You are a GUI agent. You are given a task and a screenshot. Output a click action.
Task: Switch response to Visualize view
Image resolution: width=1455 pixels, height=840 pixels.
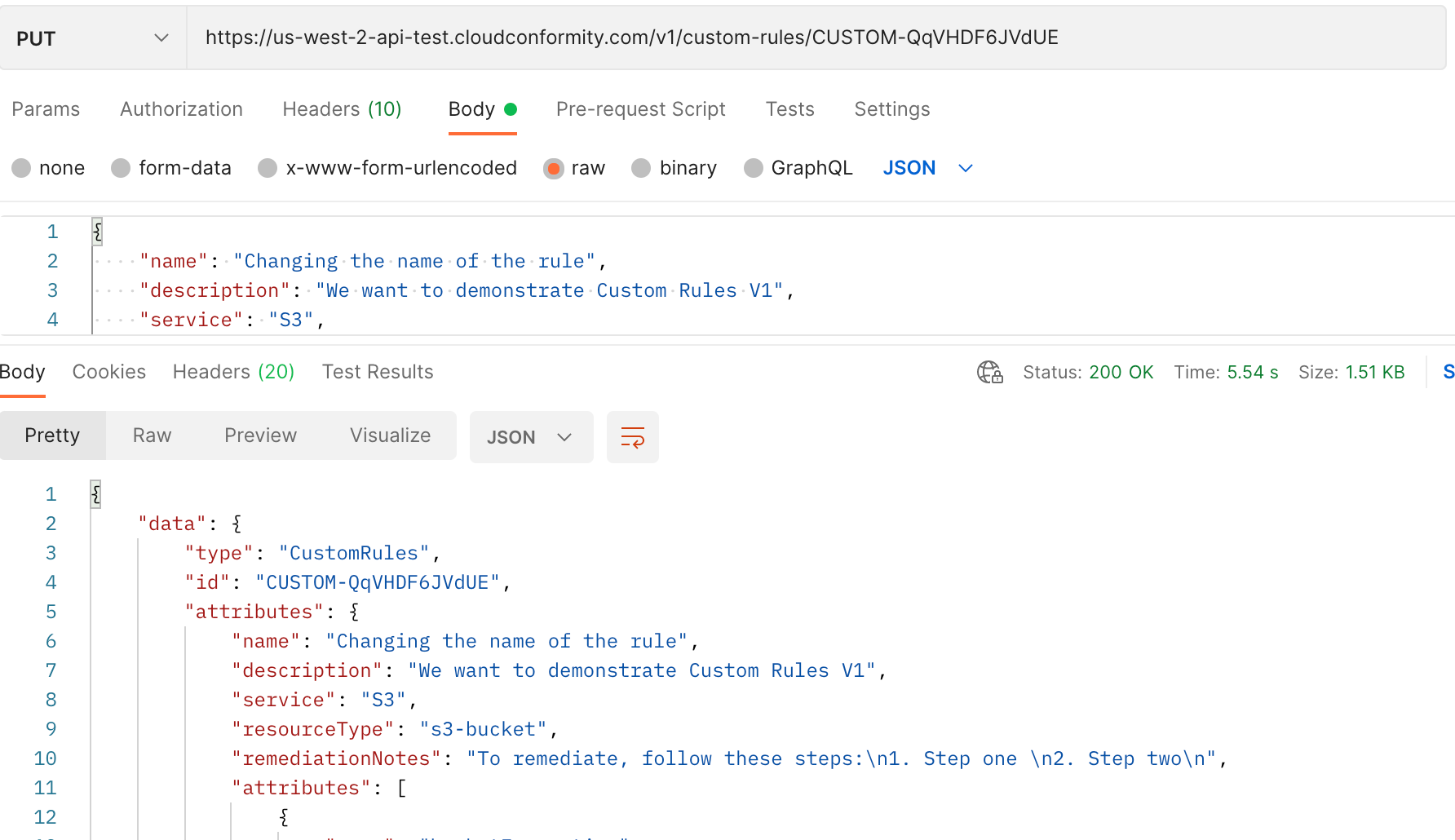(x=390, y=435)
